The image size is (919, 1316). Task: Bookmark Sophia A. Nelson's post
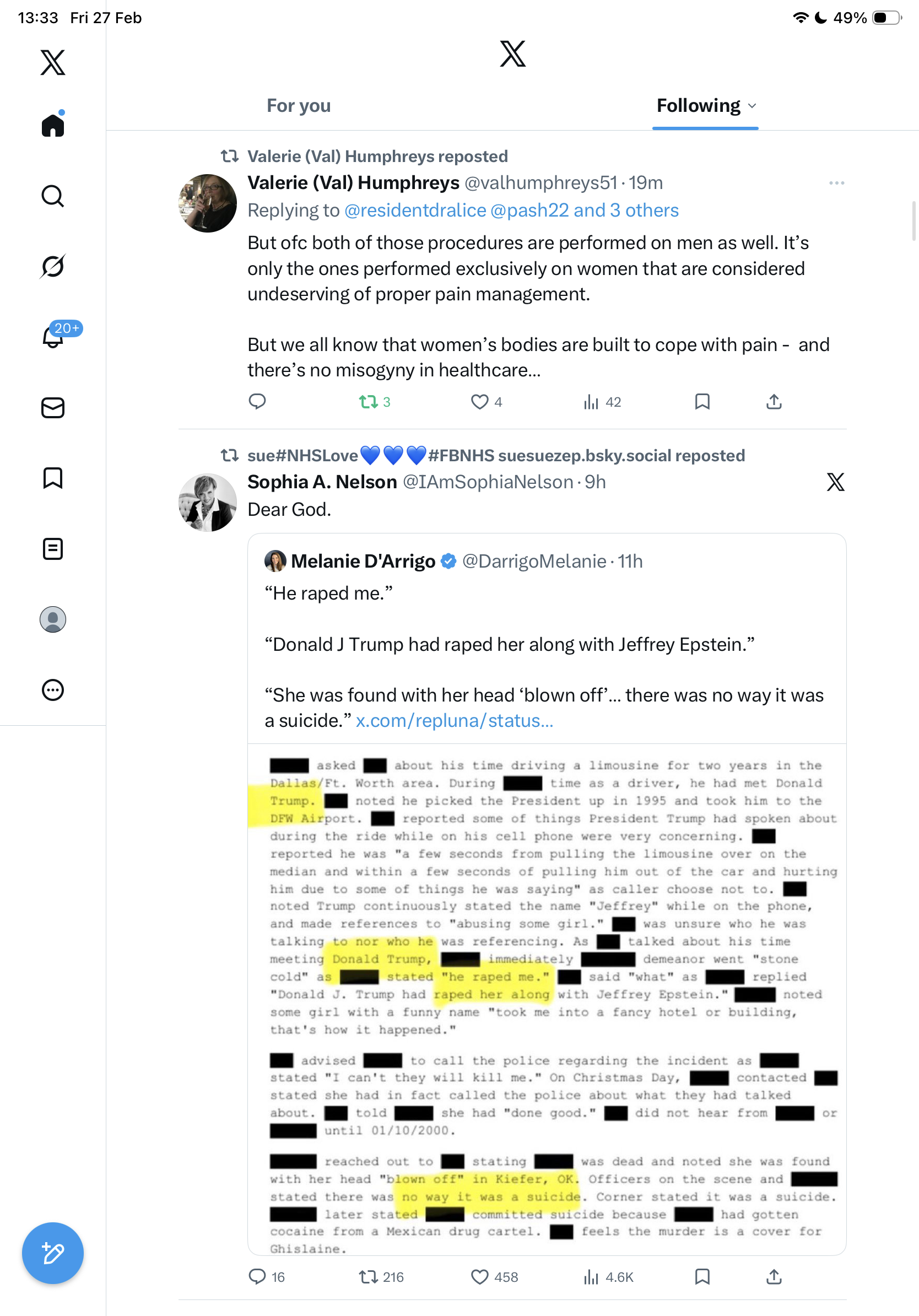(702, 1276)
